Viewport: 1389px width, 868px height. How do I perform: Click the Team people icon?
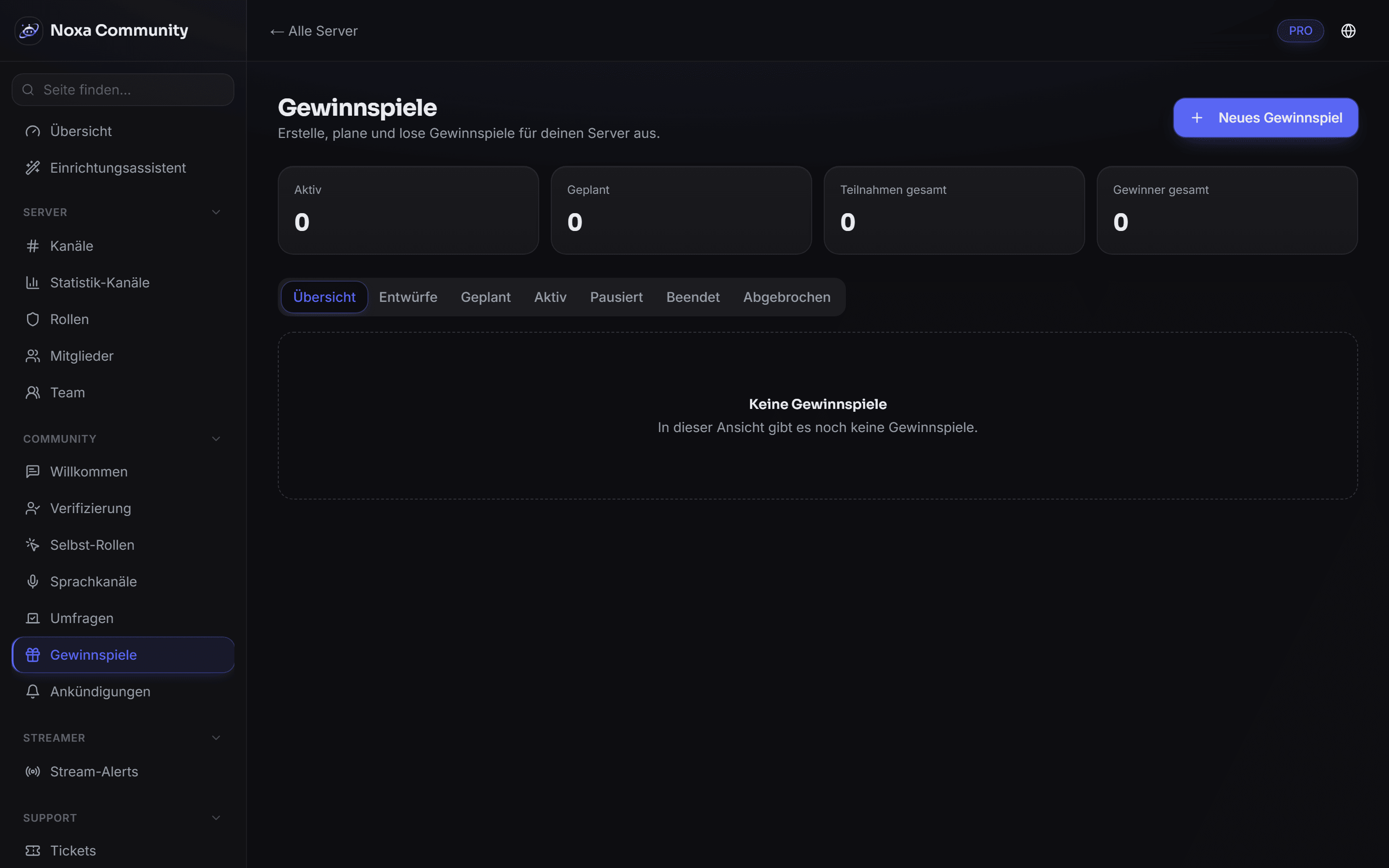pyautogui.click(x=33, y=393)
